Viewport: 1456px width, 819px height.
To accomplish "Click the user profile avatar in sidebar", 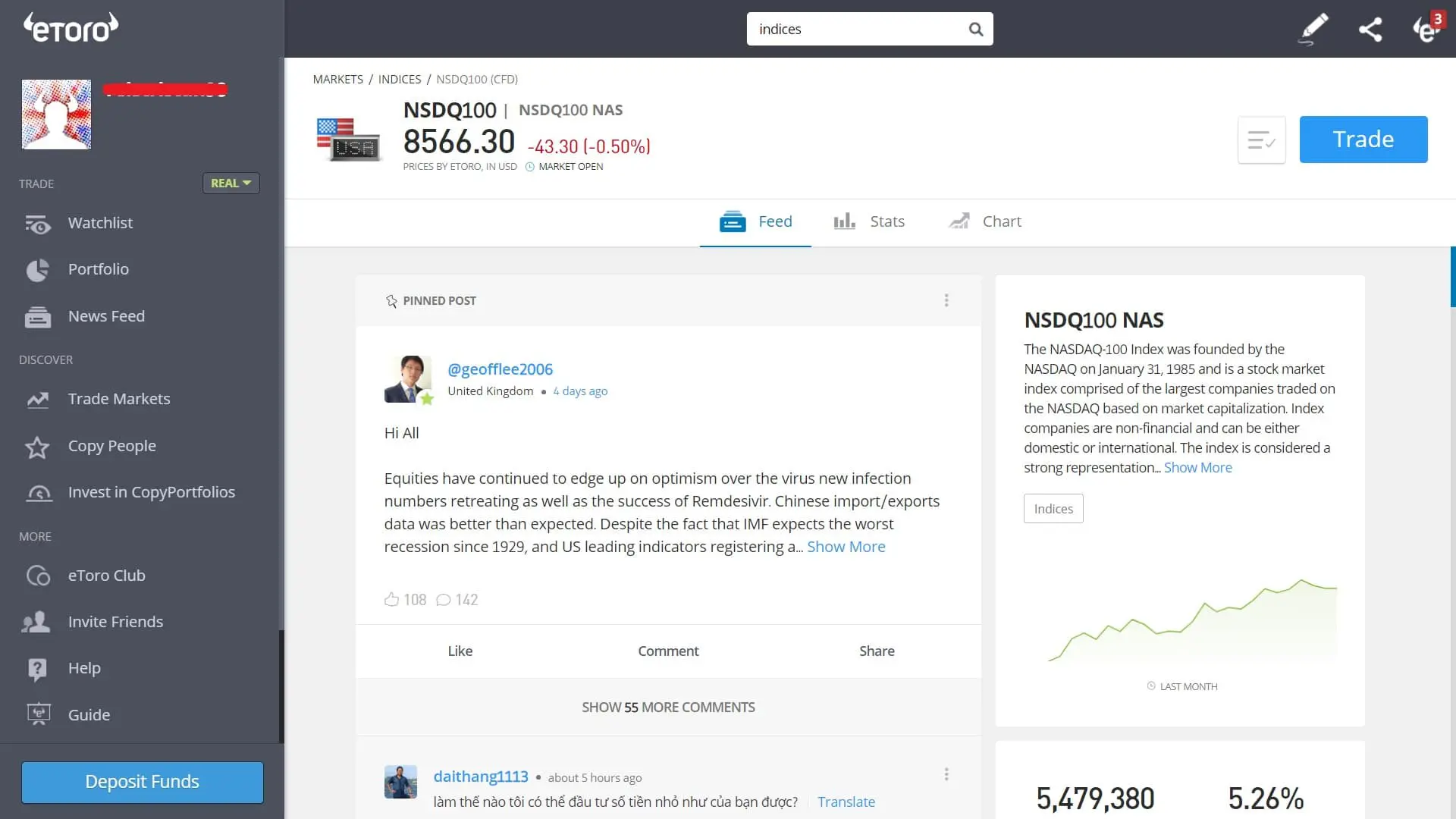I will click(x=56, y=115).
